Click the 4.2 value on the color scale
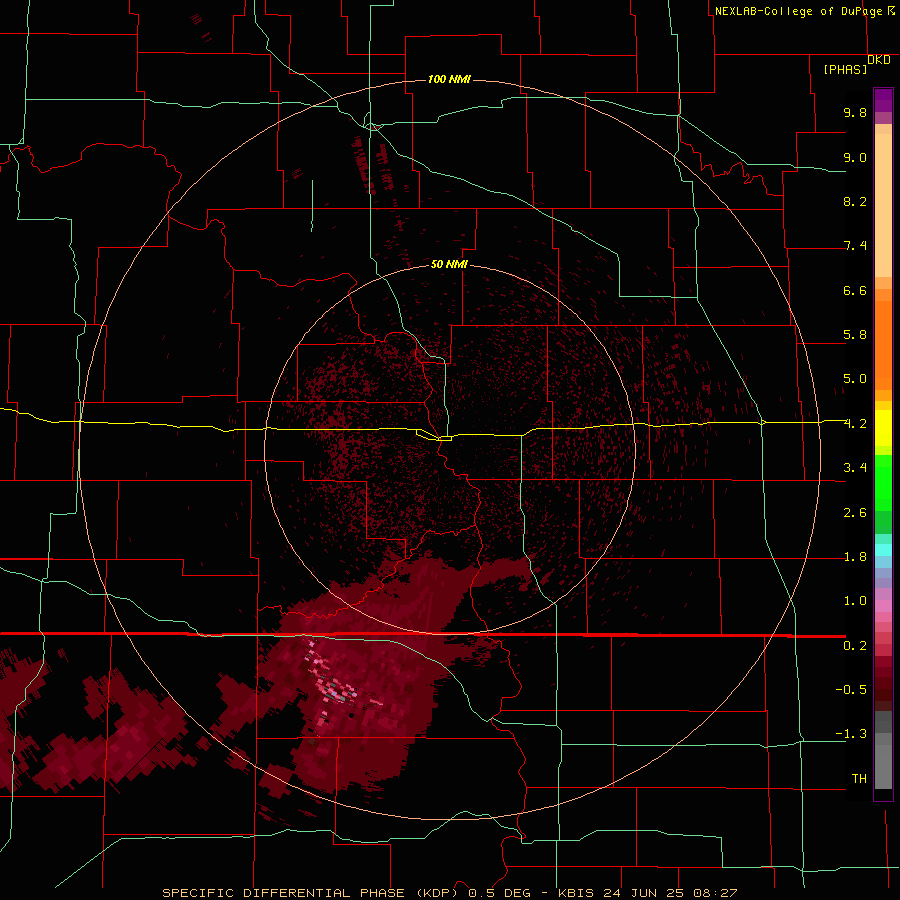The height and width of the screenshot is (900, 900). 855,424
